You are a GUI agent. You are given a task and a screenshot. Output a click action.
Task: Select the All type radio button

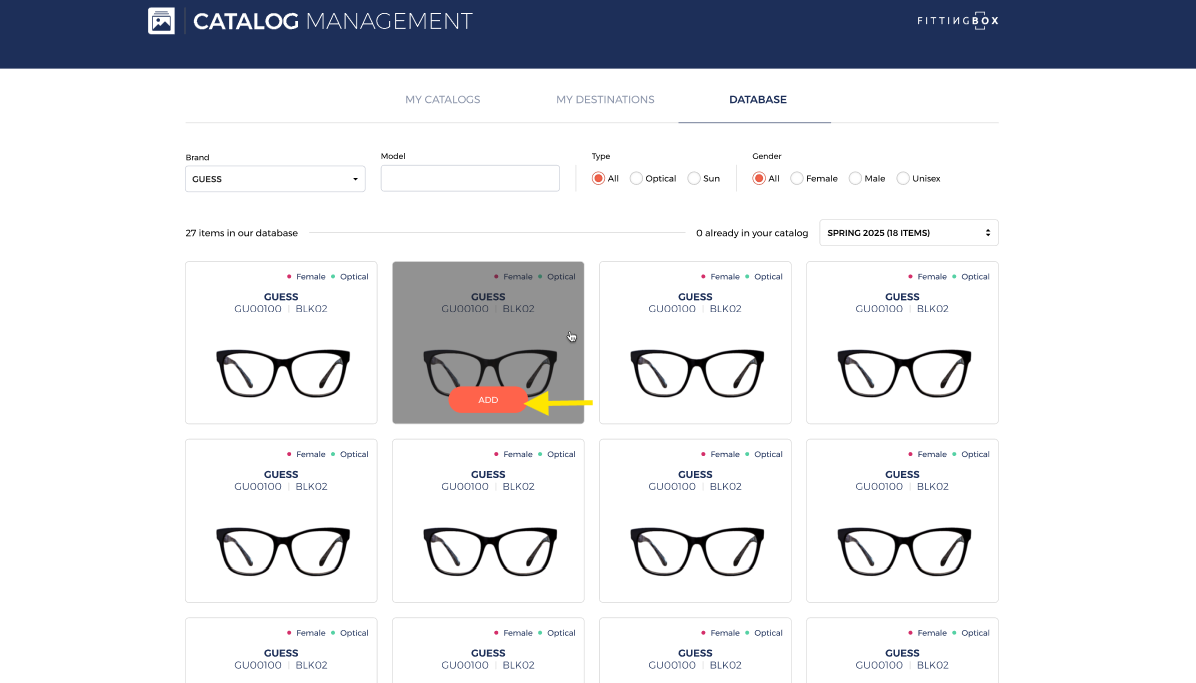coord(599,179)
